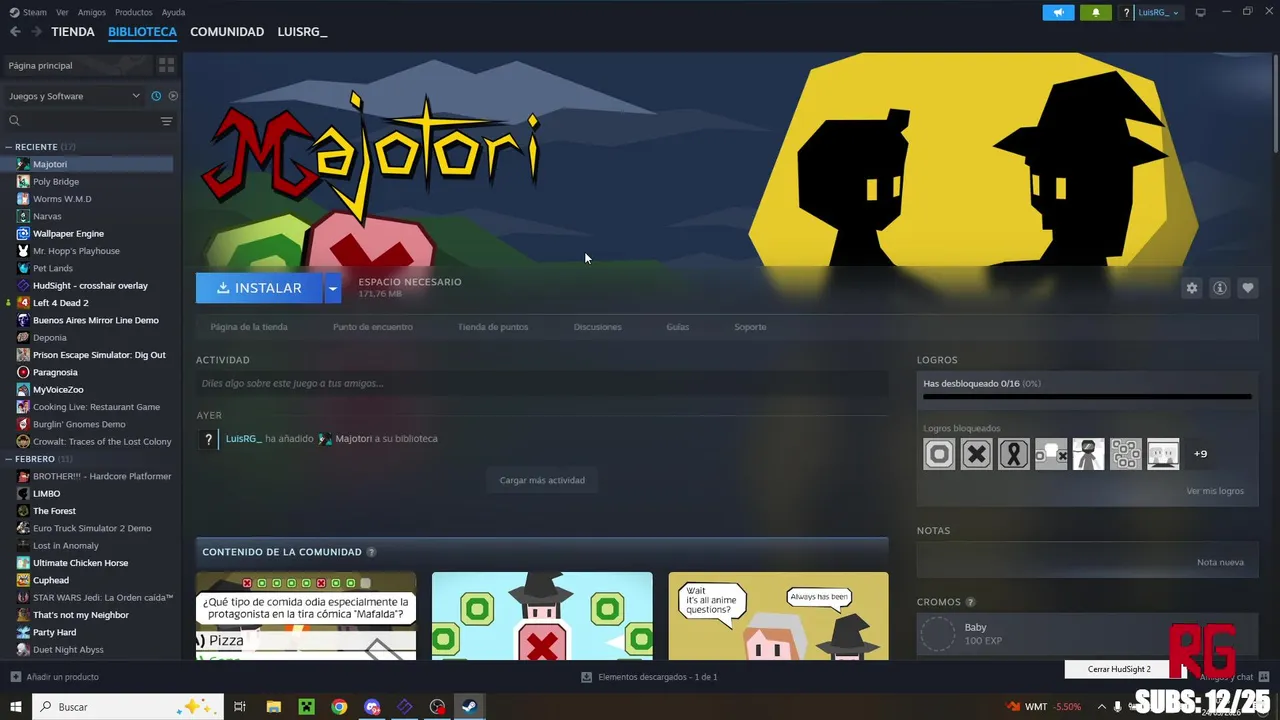Click the ribbon locked achievement icon
This screenshot has height=720, width=1280.
pyautogui.click(x=1013, y=454)
